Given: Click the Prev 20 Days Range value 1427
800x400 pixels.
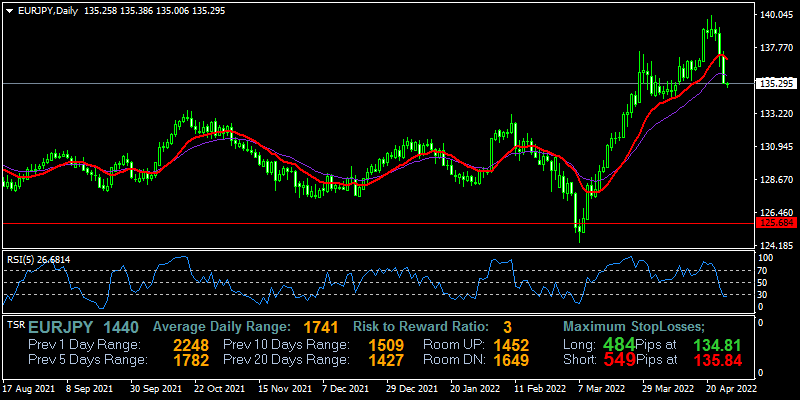Looking at the screenshot, I should point(386,360).
